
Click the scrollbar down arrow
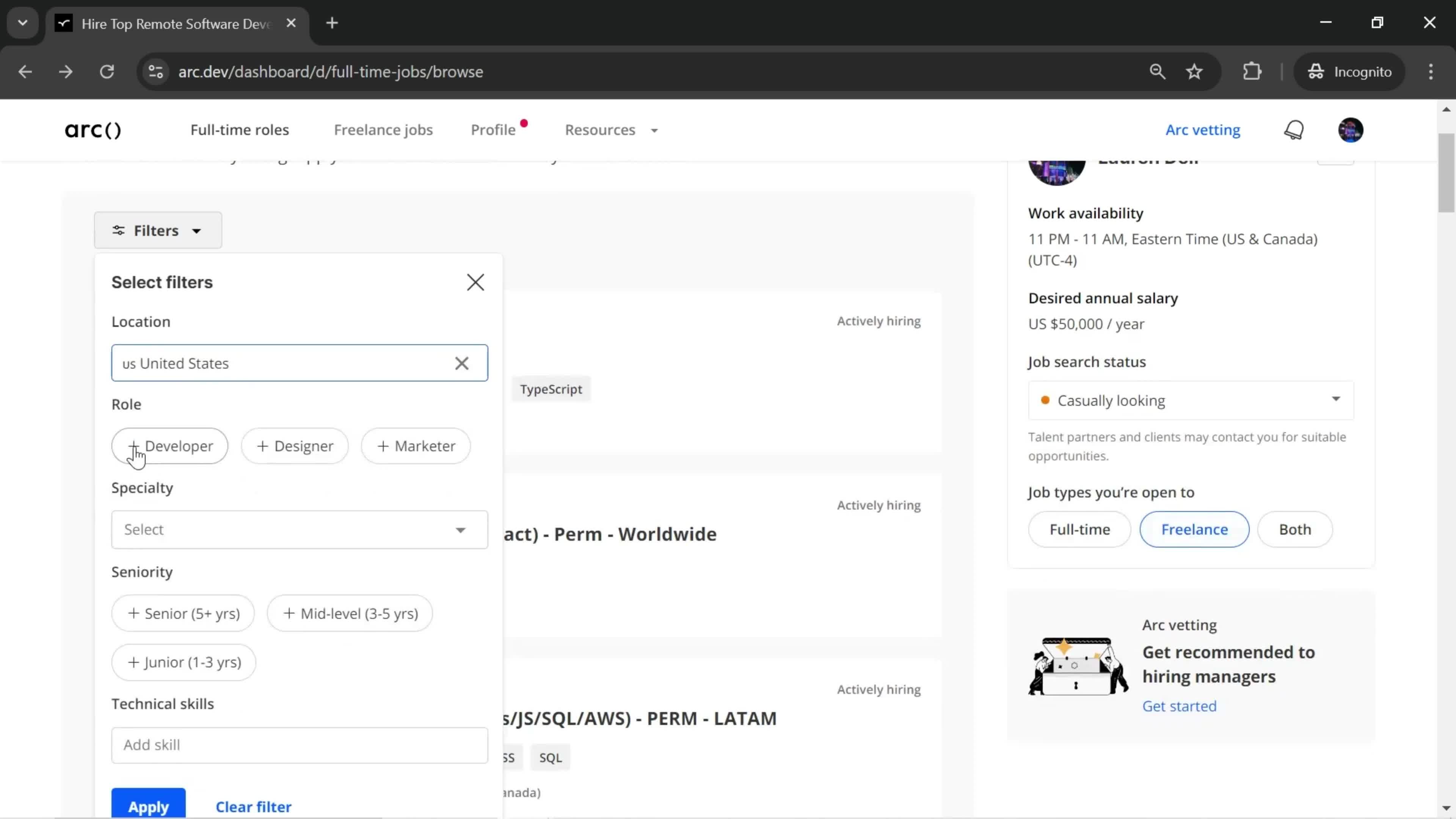pyautogui.click(x=1447, y=808)
